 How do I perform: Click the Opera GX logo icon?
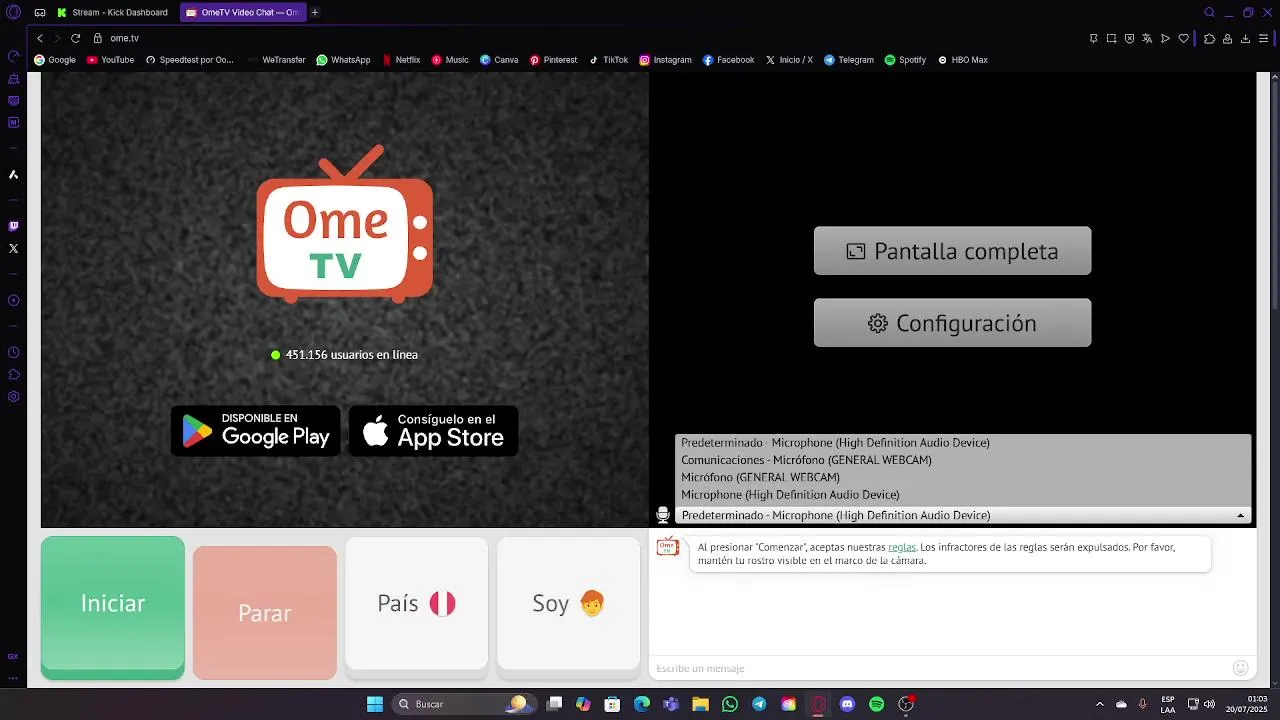coord(13,13)
